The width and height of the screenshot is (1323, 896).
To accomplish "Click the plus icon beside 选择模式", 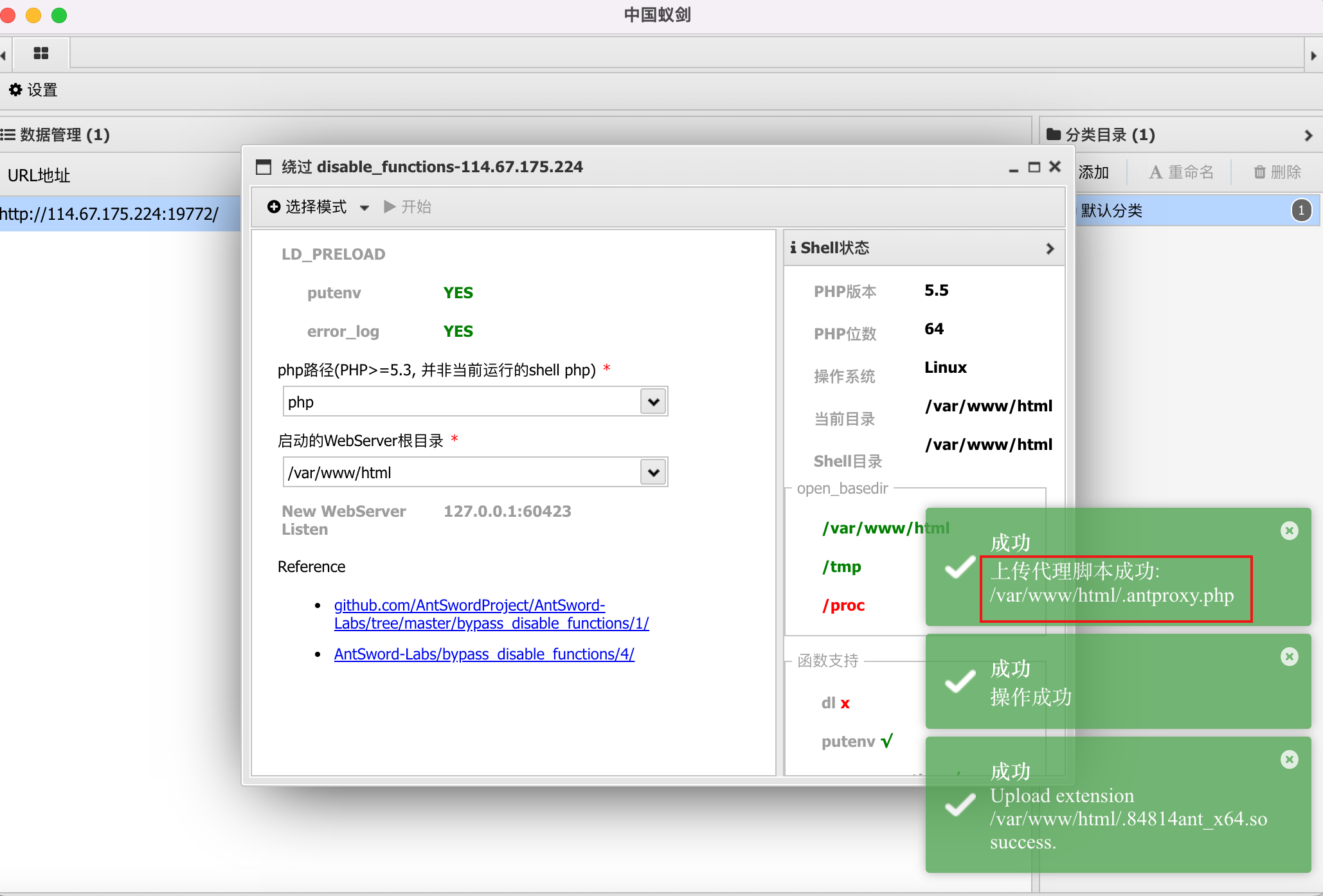I will (273, 206).
